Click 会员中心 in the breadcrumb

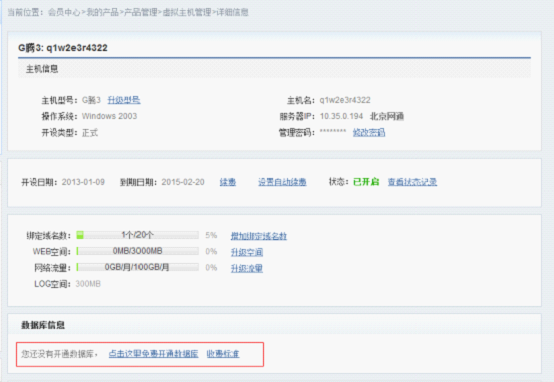tap(64, 12)
